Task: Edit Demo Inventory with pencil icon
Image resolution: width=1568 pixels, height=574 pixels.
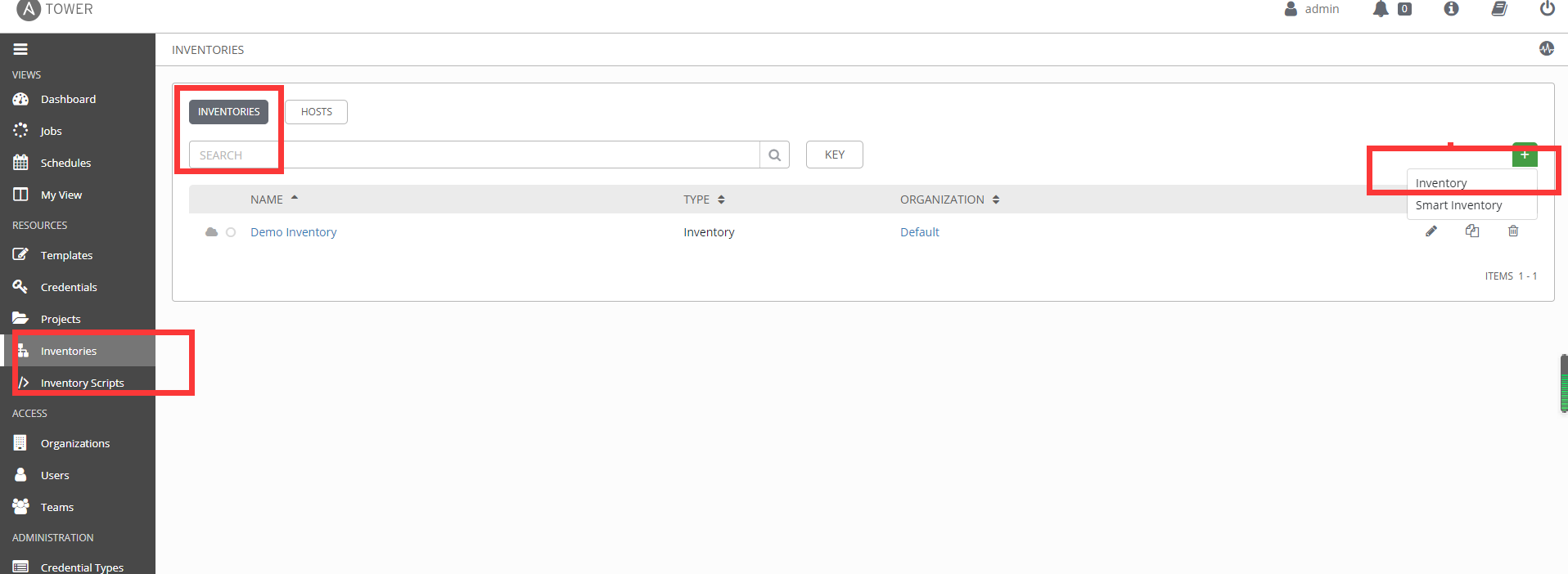Action: click(x=1431, y=231)
